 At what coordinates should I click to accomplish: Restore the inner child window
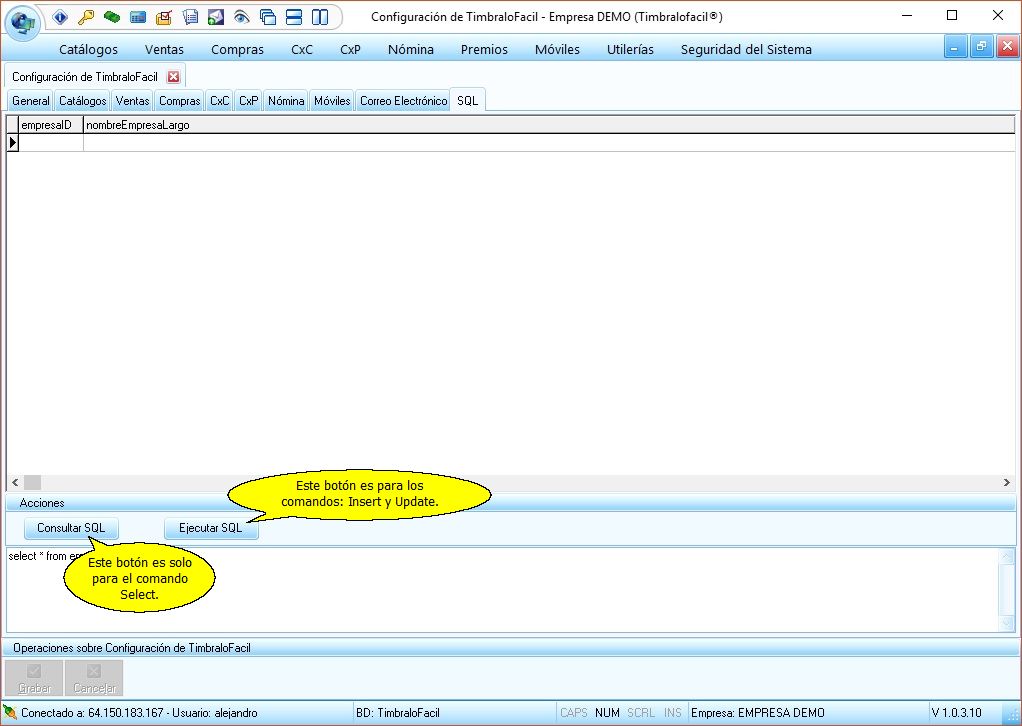[x=981, y=47]
